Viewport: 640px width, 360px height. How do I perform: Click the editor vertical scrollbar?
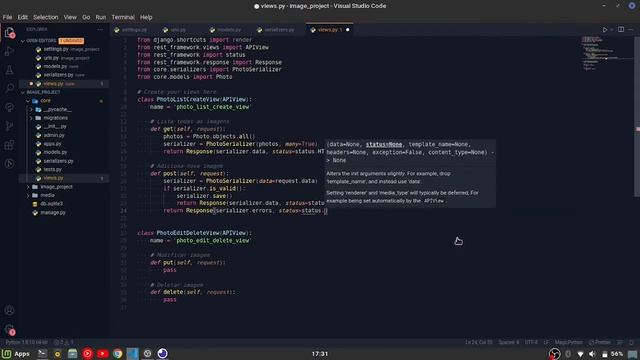tap(637, 116)
